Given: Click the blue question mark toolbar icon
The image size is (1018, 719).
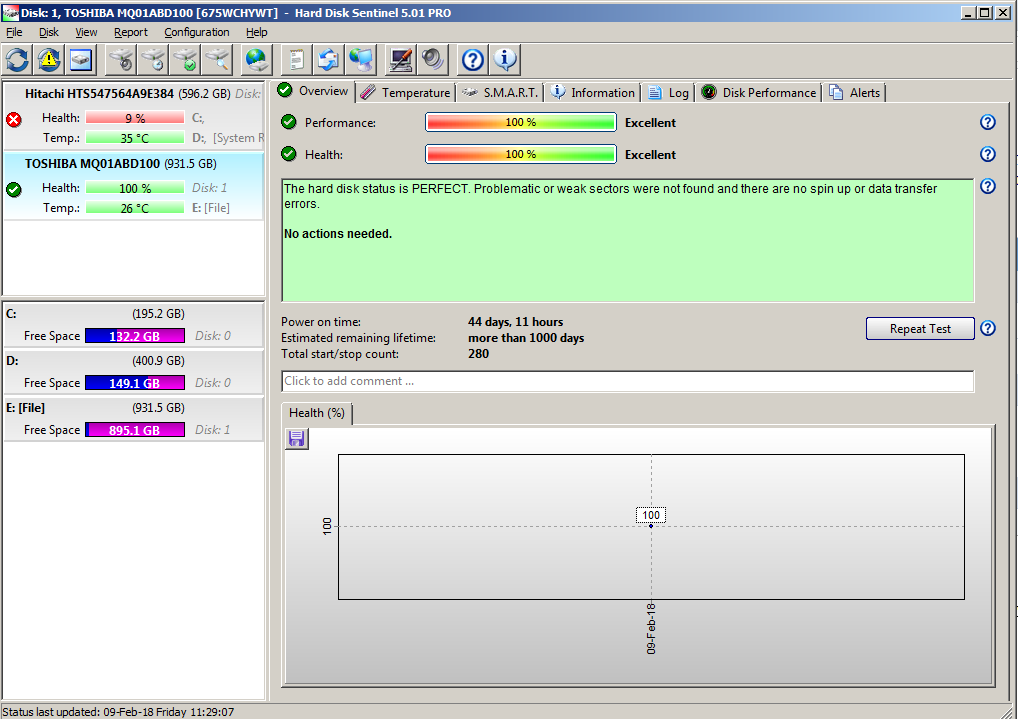Looking at the screenshot, I should pyautogui.click(x=473, y=60).
